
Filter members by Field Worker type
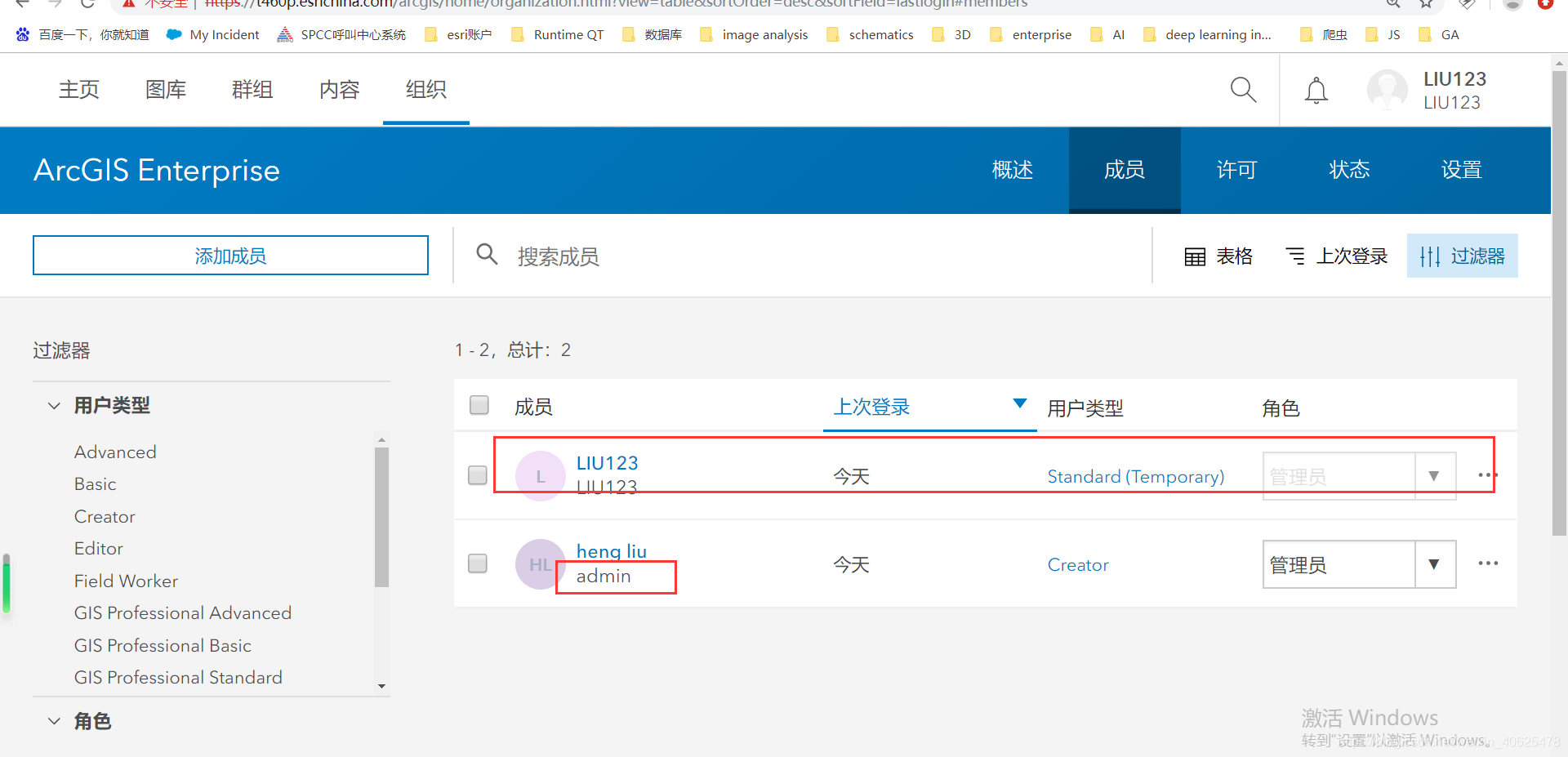pos(126,581)
